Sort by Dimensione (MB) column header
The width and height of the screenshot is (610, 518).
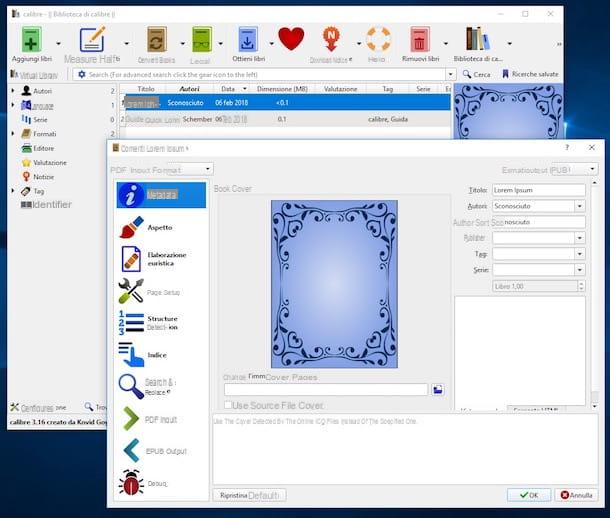tap(282, 89)
